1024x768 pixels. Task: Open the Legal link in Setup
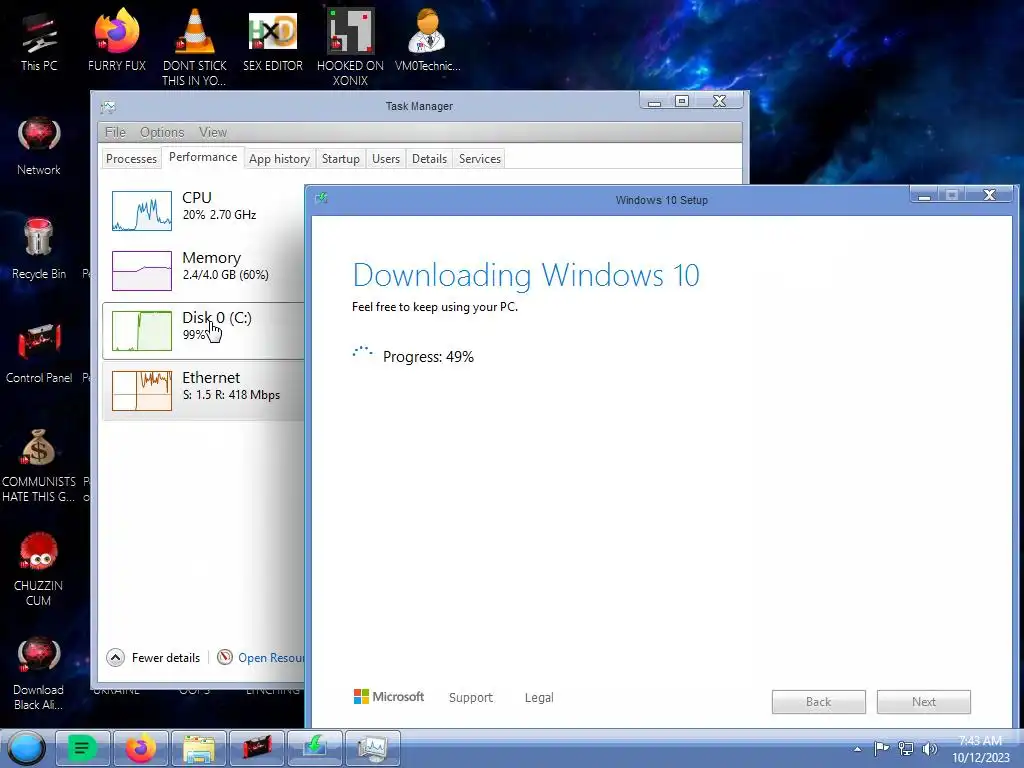(x=539, y=697)
